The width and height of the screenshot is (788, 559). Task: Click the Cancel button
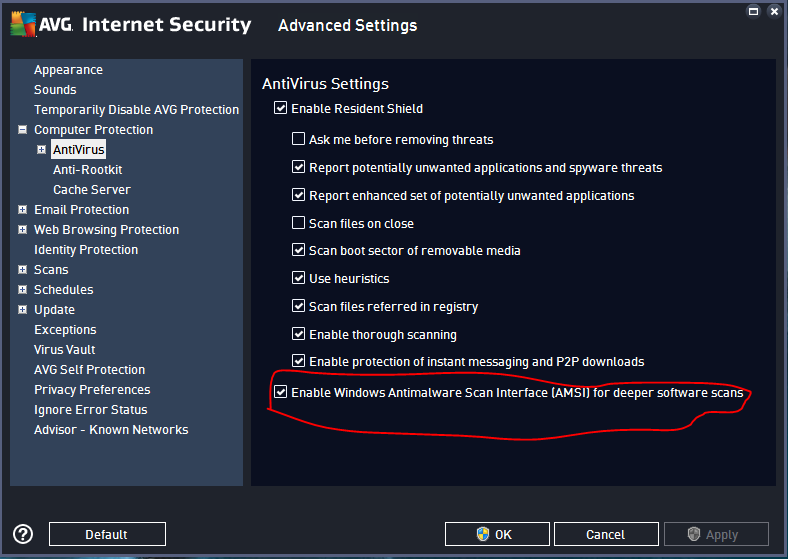[605, 534]
